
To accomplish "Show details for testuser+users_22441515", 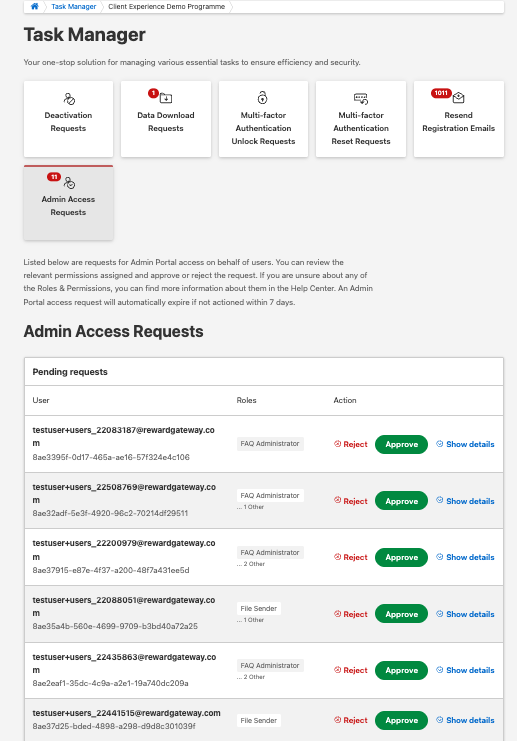I will (x=465, y=720).
